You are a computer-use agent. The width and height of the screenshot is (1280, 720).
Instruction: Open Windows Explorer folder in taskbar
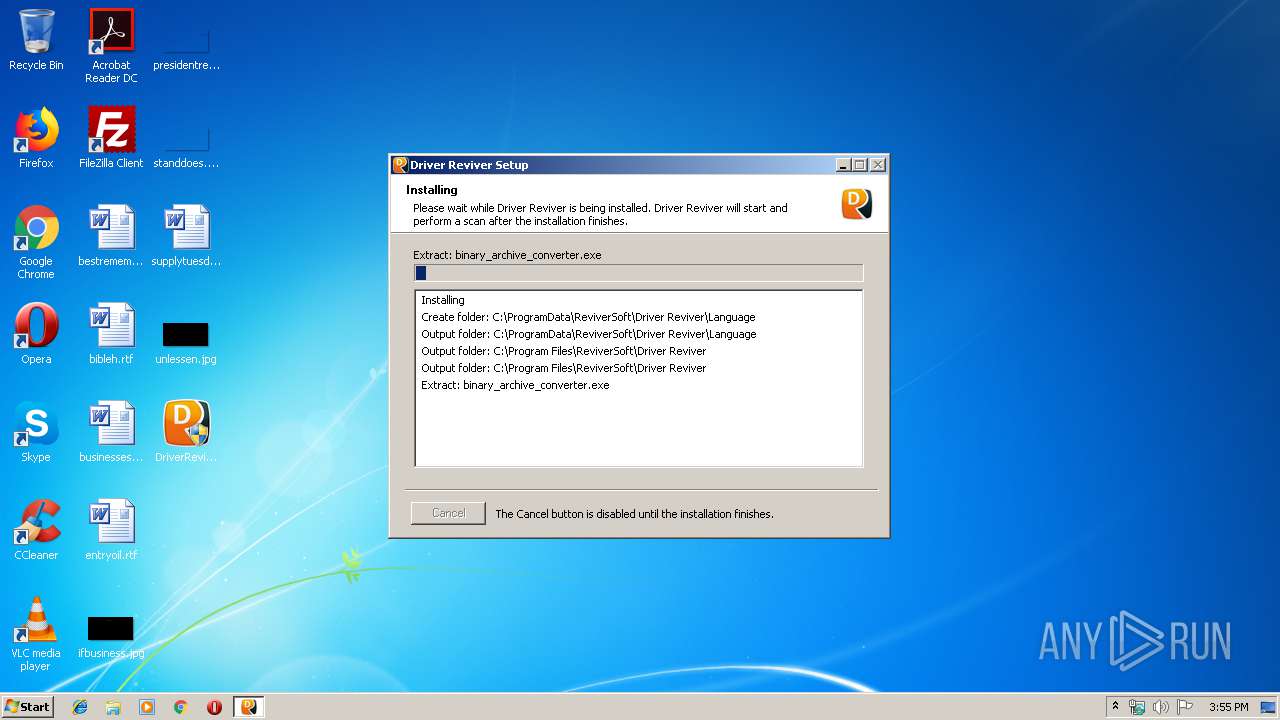[113, 707]
